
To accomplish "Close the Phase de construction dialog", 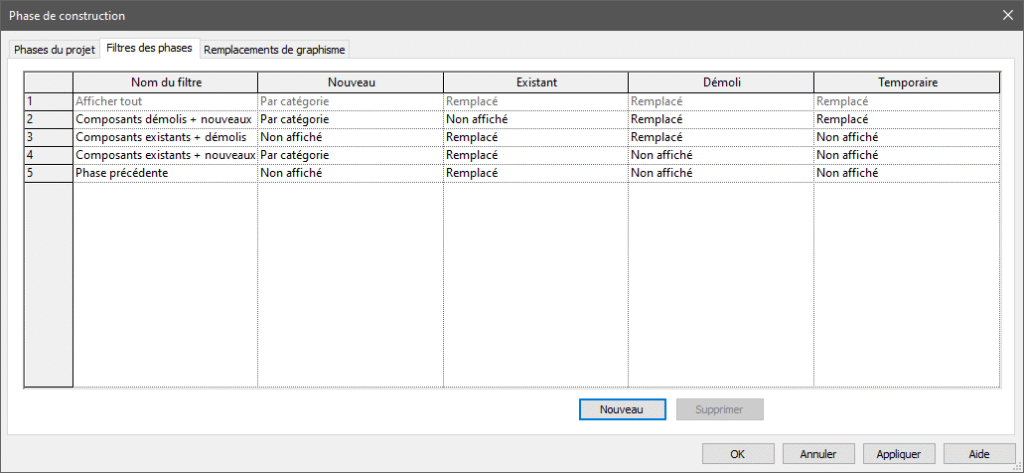I will pos(1006,15).
